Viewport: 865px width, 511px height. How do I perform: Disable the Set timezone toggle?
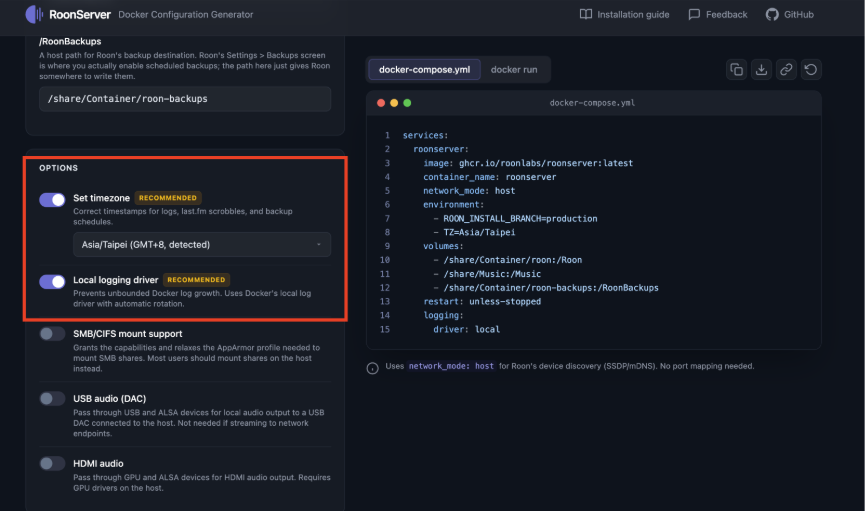pyautogui.click(x=52, y=199)
